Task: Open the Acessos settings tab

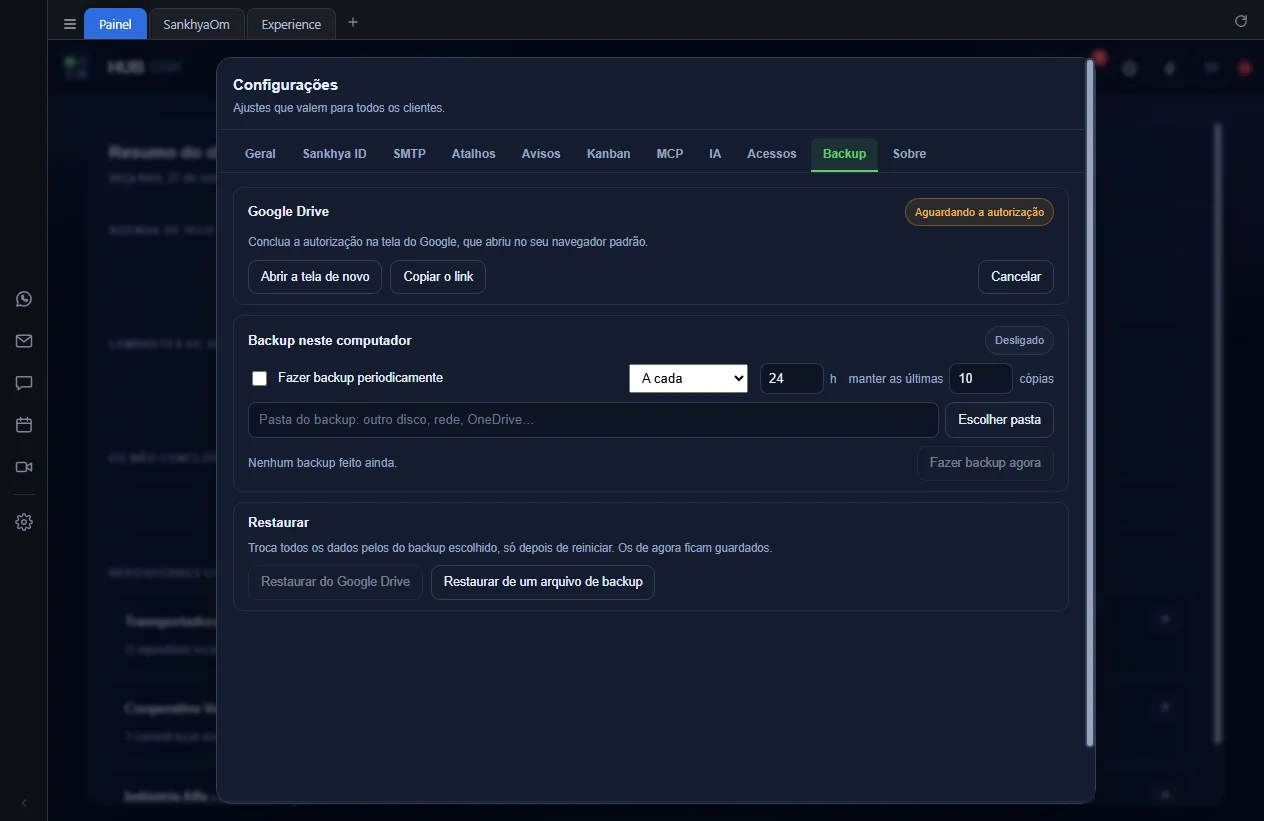Action: (x=772, y=154)
